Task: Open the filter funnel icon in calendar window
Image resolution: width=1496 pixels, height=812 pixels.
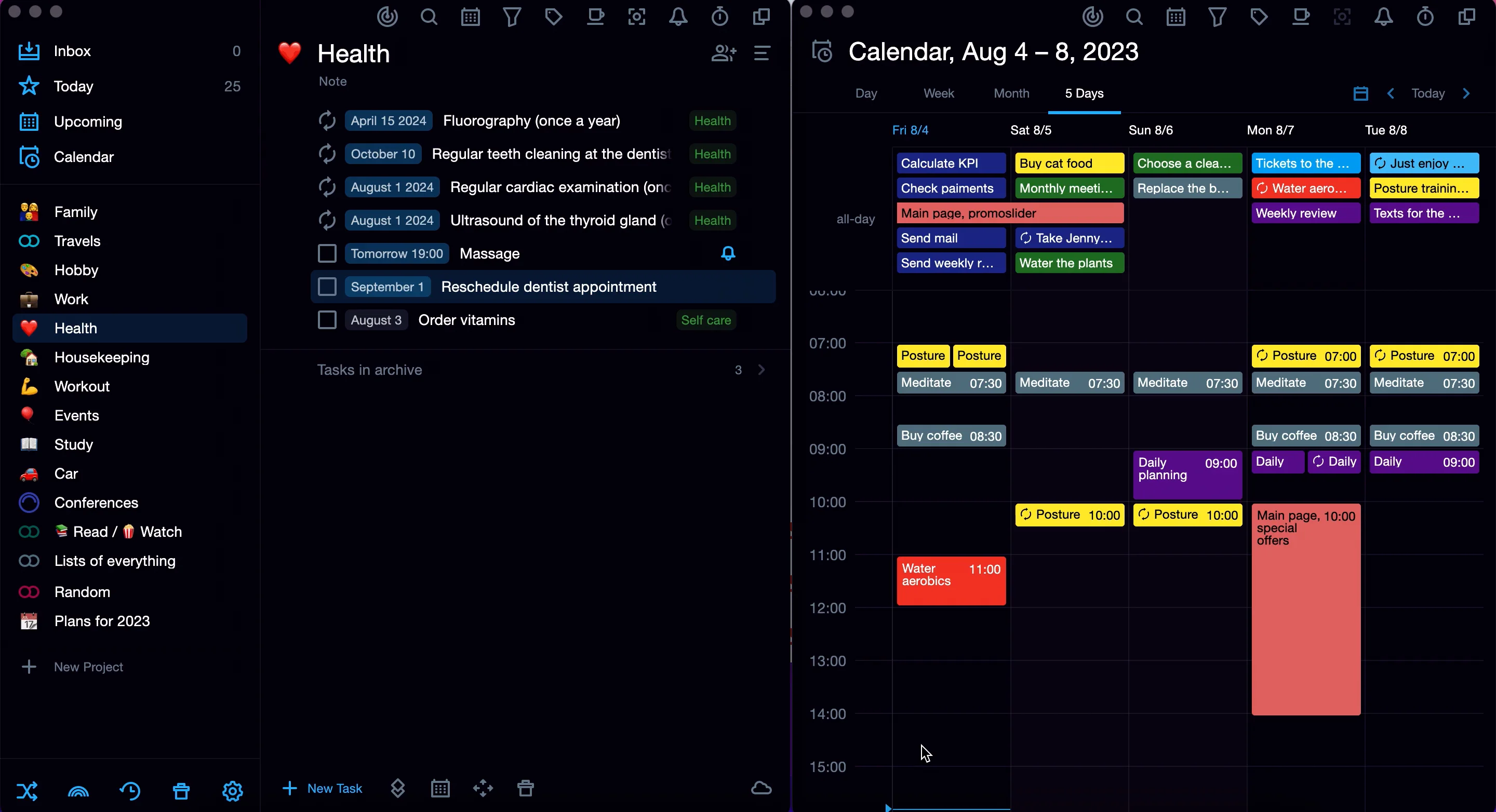Action: pyautogui.click(x=1217, y=17)
